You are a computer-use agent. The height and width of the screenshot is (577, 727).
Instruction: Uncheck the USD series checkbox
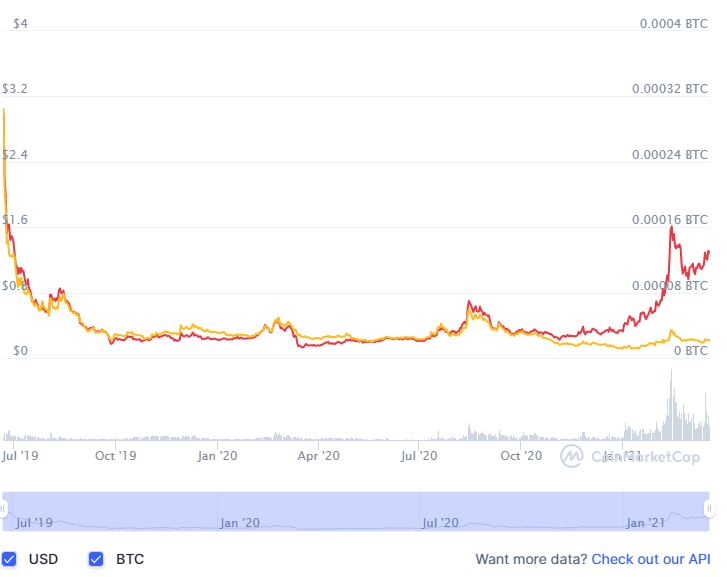[x=9, y=559]
